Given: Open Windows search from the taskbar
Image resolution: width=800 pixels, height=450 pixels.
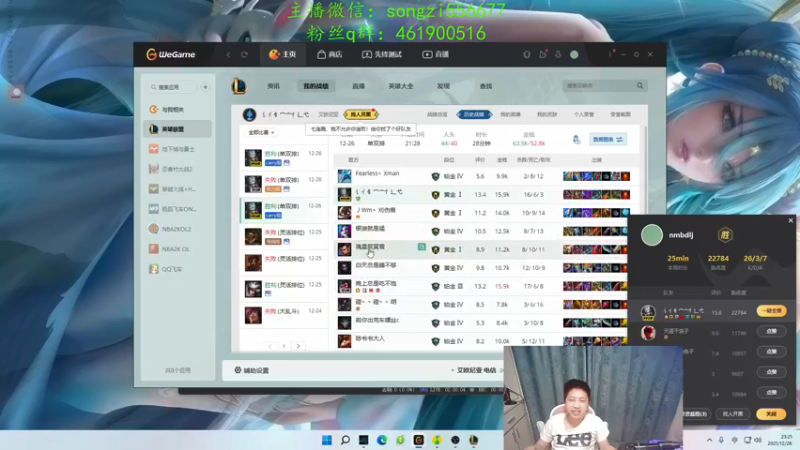Looking at the screenshot, I should tap(345, 440).
